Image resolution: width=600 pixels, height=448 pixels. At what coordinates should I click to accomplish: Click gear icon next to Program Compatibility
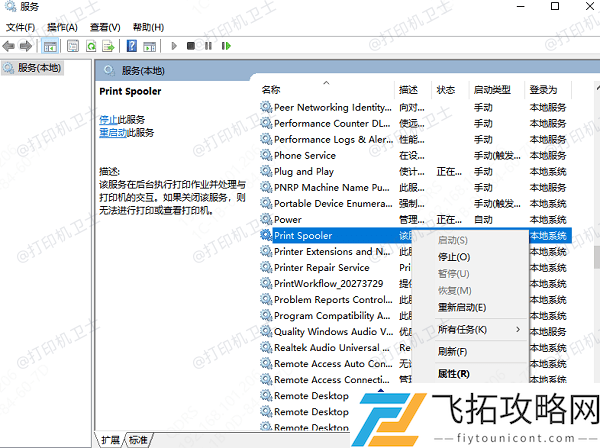point(266,316)
